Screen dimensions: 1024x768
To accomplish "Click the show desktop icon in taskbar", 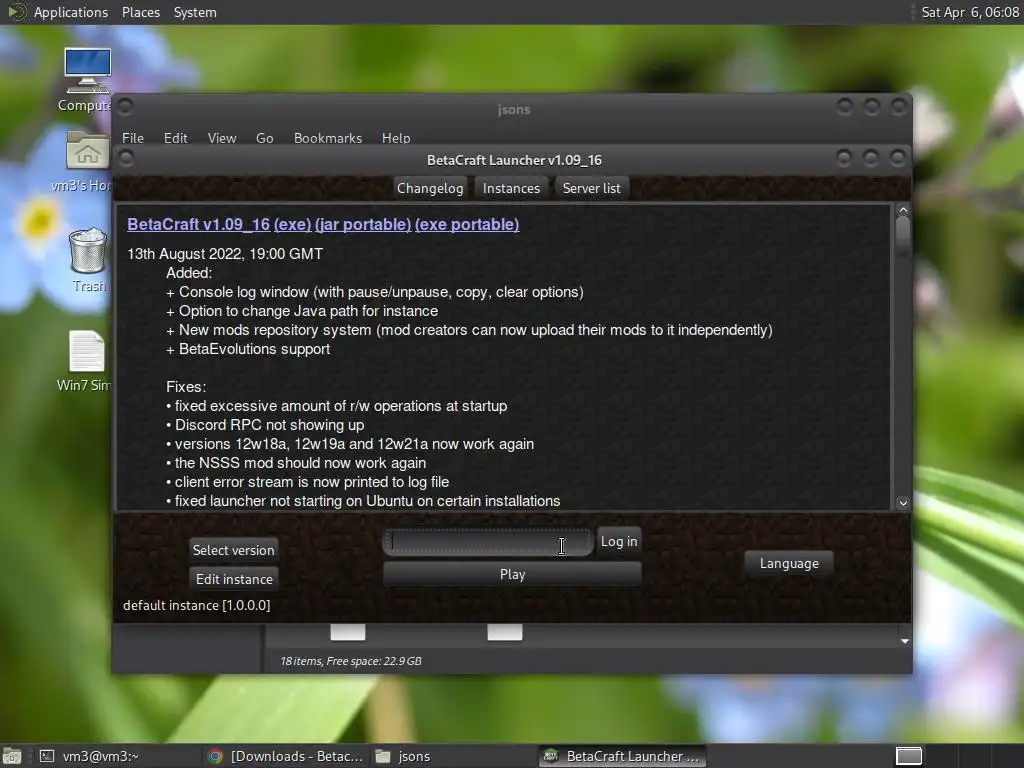I will tap(12, 756).
